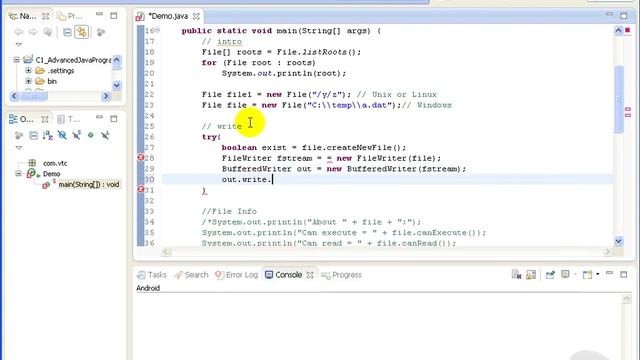Click the editor horizontal scroll-left arrow
This screenshot has width=640, height=360.
[x=166, y=252]
